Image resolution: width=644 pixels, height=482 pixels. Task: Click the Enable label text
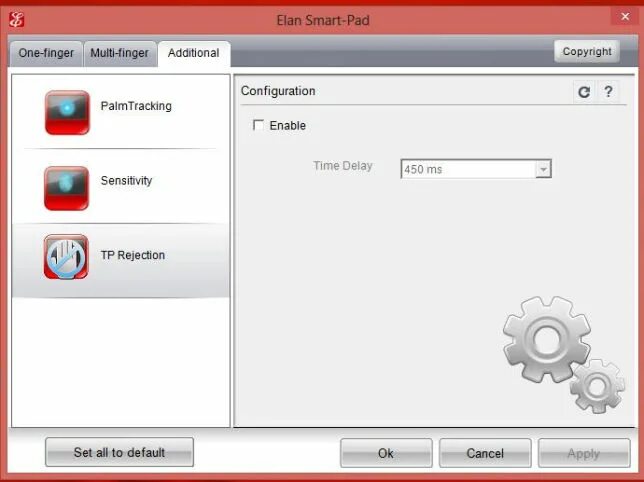click(x=288, y=125)
